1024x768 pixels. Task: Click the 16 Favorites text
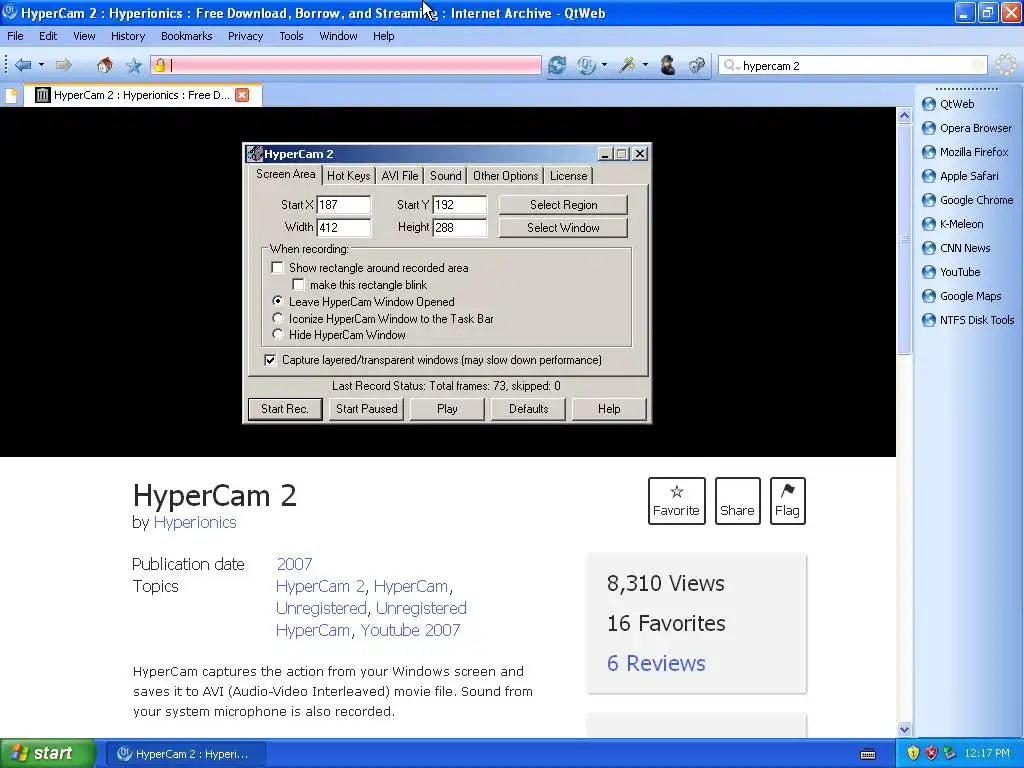point(666,624)
